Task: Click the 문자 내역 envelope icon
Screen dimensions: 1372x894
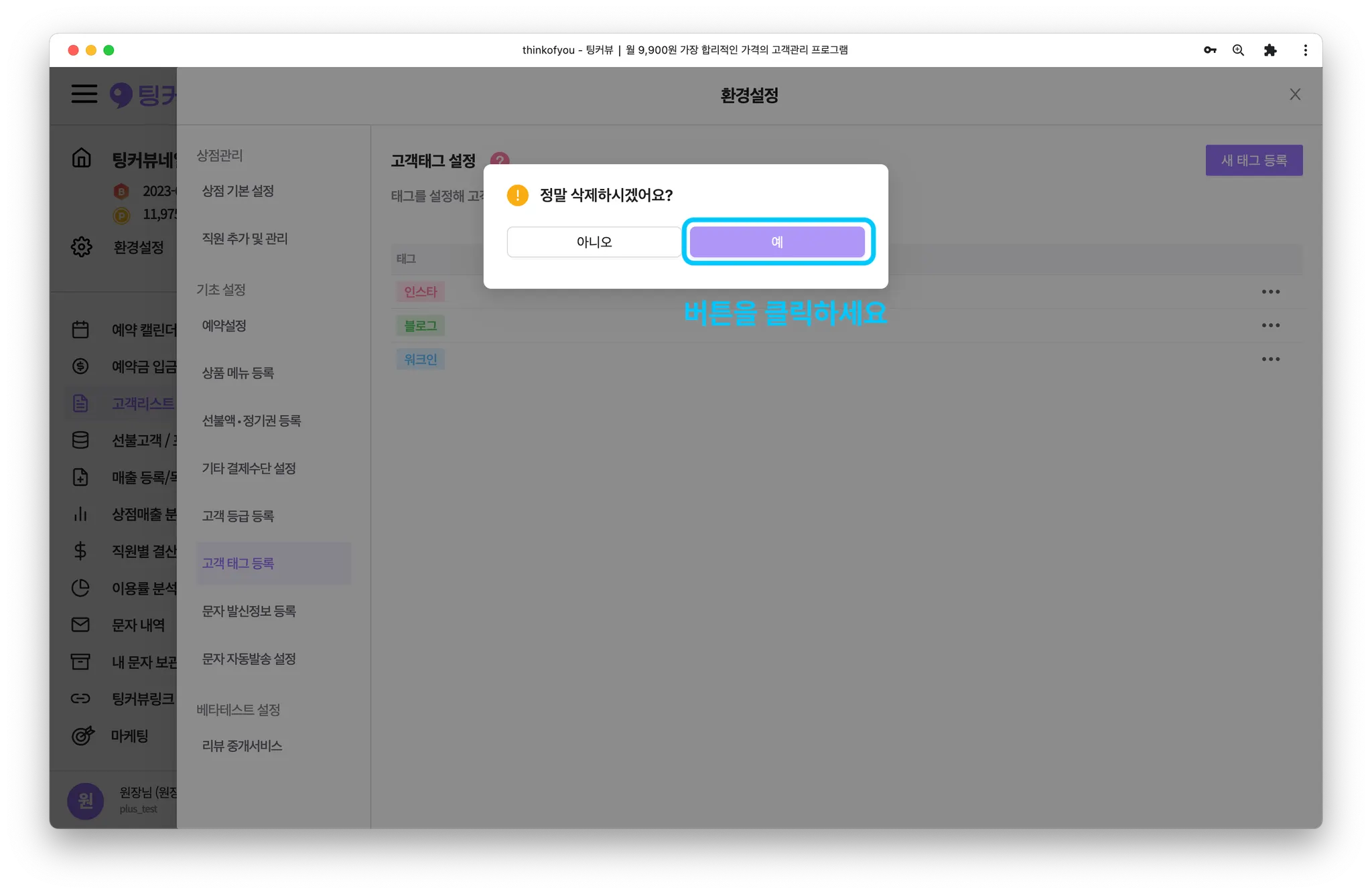Action: click(x=80, y=625)
